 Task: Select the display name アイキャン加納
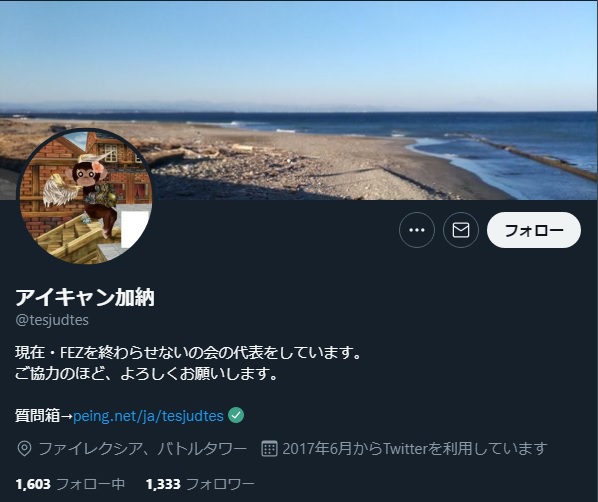[85, 298]
